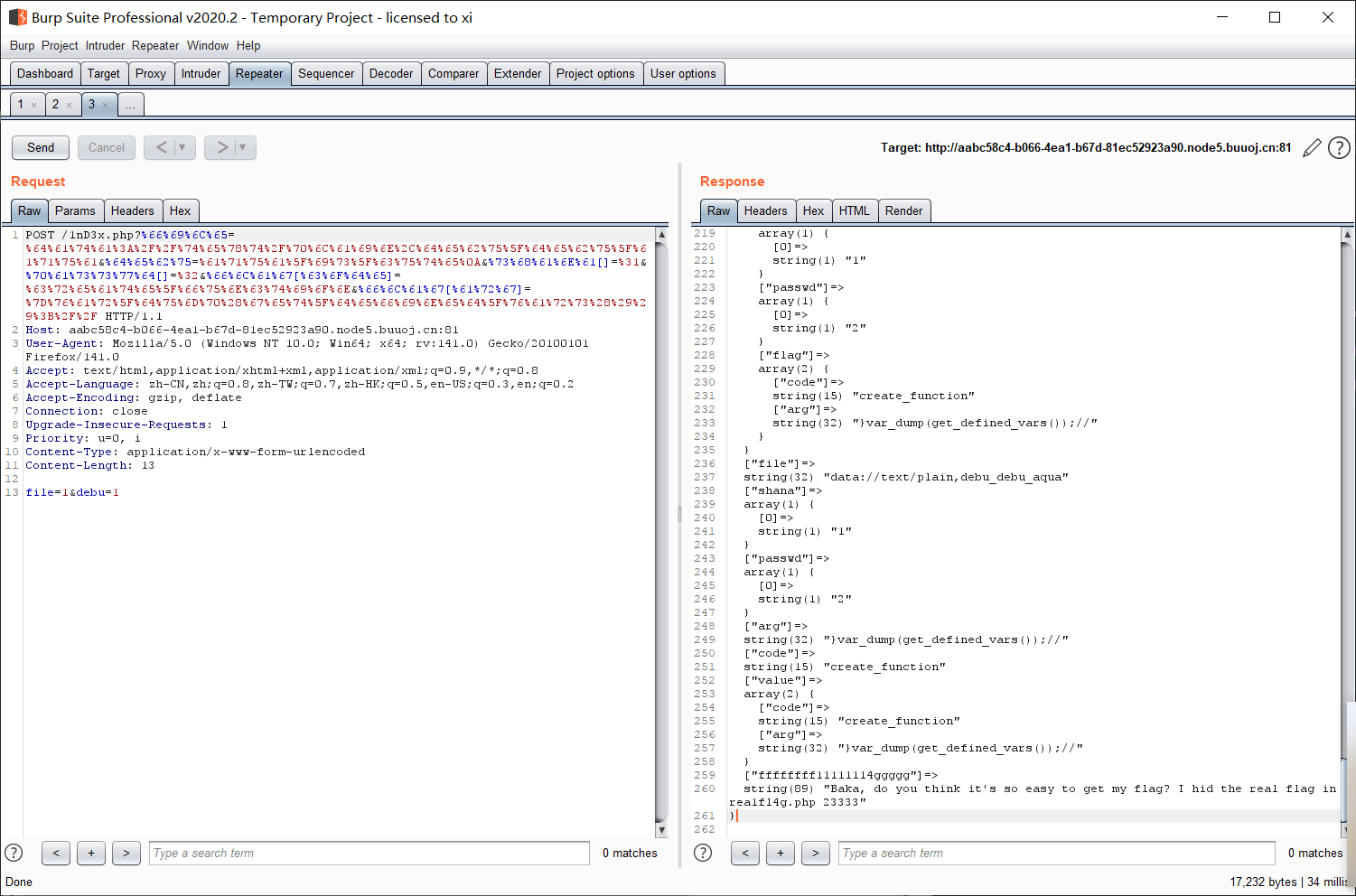This screenshot has width=1356, height=896.
Task: Open the User options tab
Action: pyautogui.click(x=683, y=74)
